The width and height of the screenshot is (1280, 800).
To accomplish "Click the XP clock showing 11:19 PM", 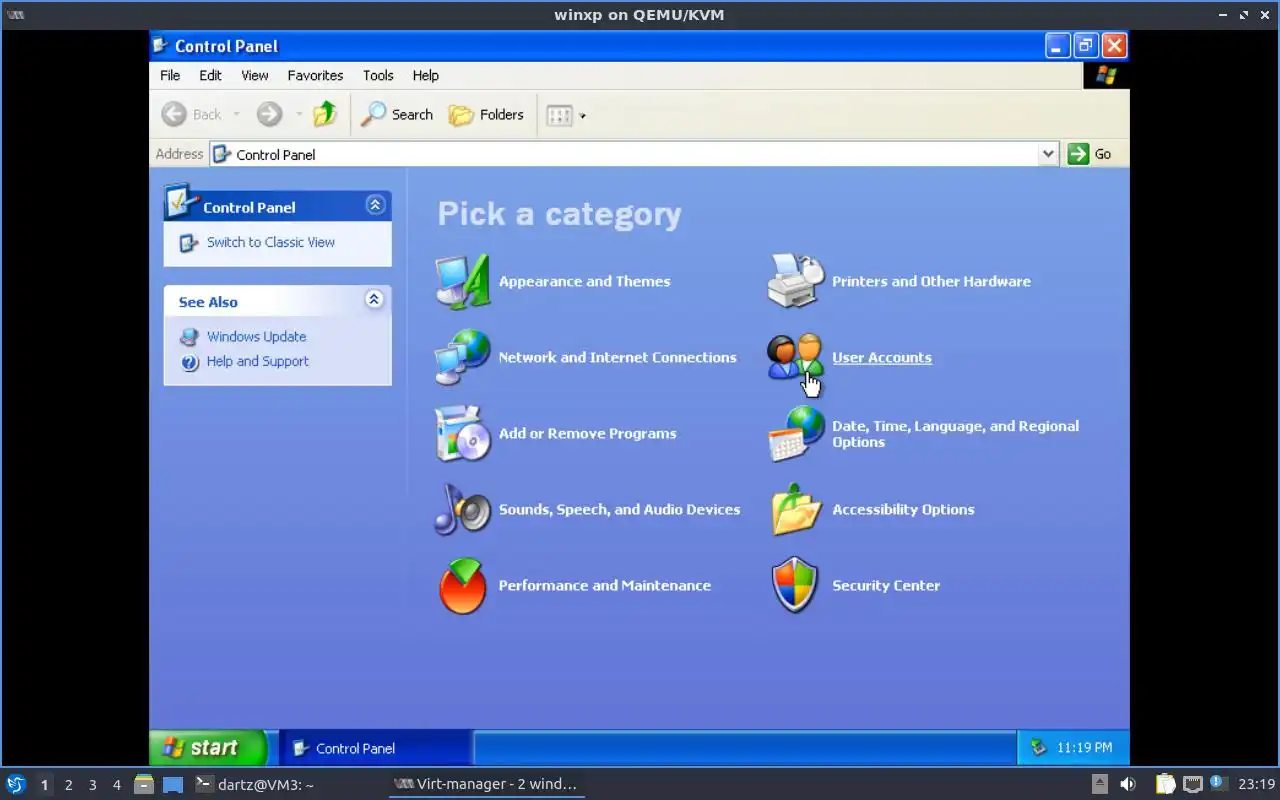I will [x=1084, y=748].
